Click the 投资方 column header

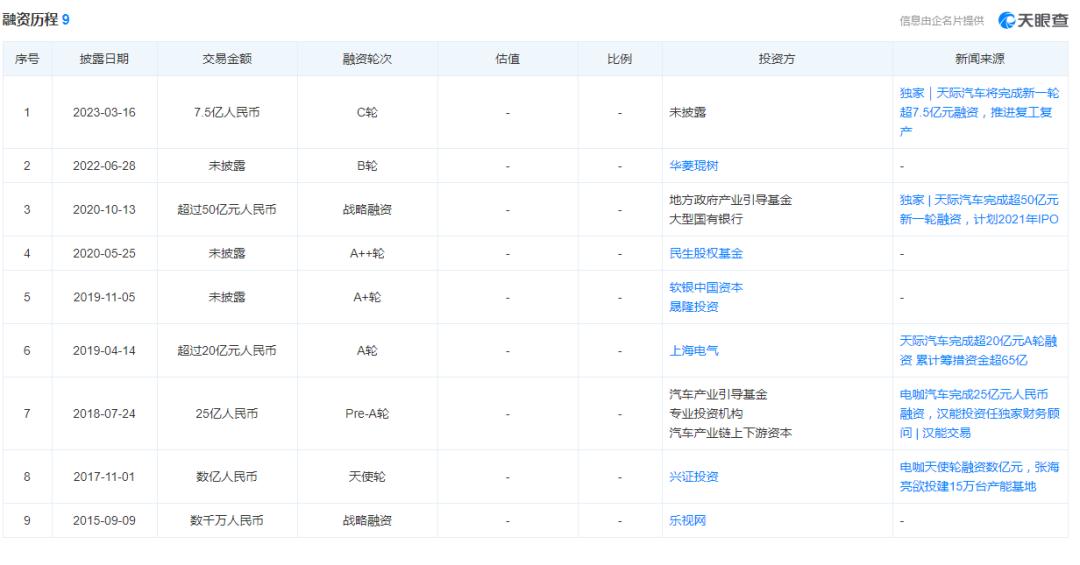tap(776, 59)
